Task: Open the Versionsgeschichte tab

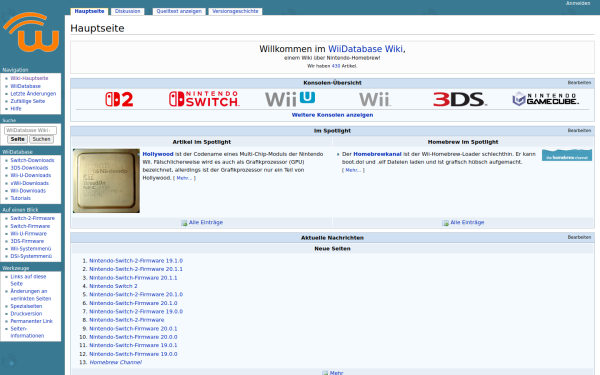Action: [x=235, y=11]
